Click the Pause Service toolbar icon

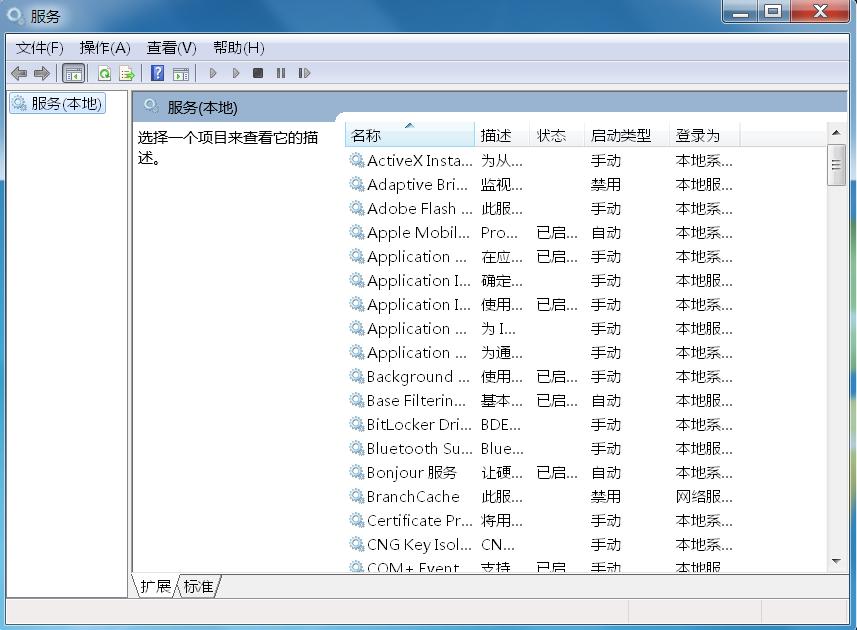coord(281,72)
